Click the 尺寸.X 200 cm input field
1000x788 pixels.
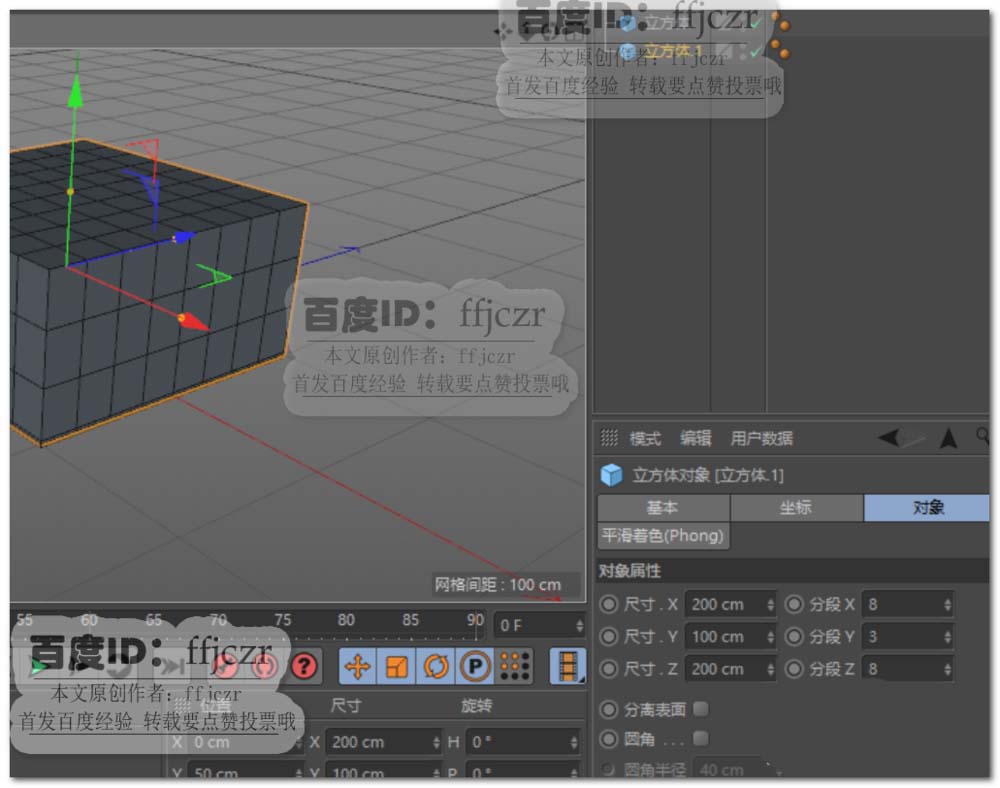(730, 604)
